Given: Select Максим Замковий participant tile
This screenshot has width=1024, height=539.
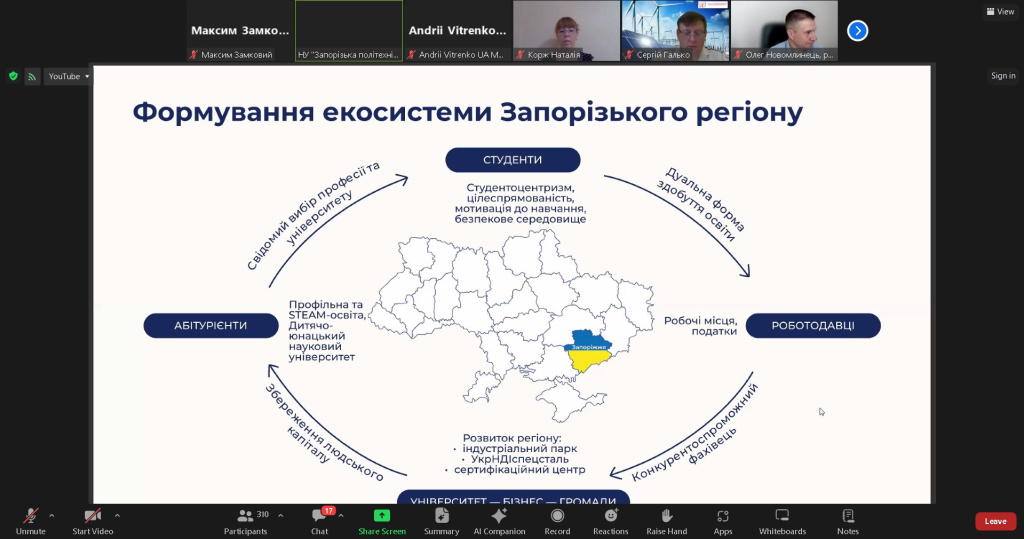Looking at the screenshot, I should click(240, 31).
